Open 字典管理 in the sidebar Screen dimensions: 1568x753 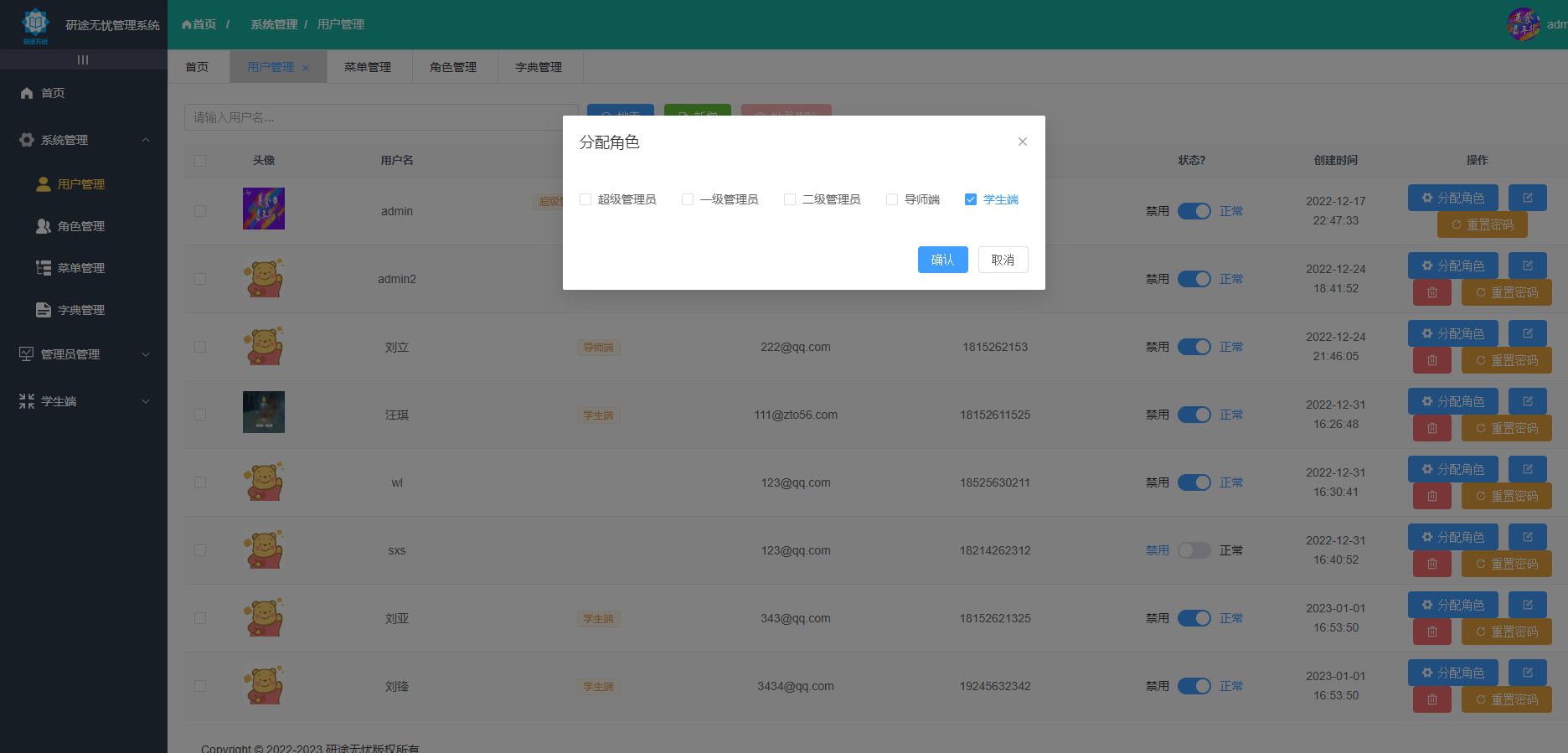pyautogui.click(x=84, y=310)
